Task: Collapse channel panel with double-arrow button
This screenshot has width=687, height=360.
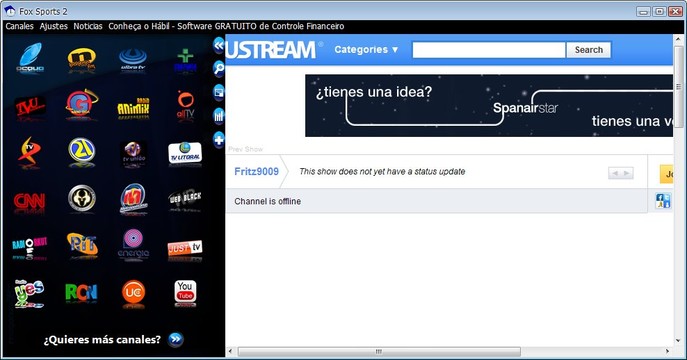Action: (x=219, y=45)
